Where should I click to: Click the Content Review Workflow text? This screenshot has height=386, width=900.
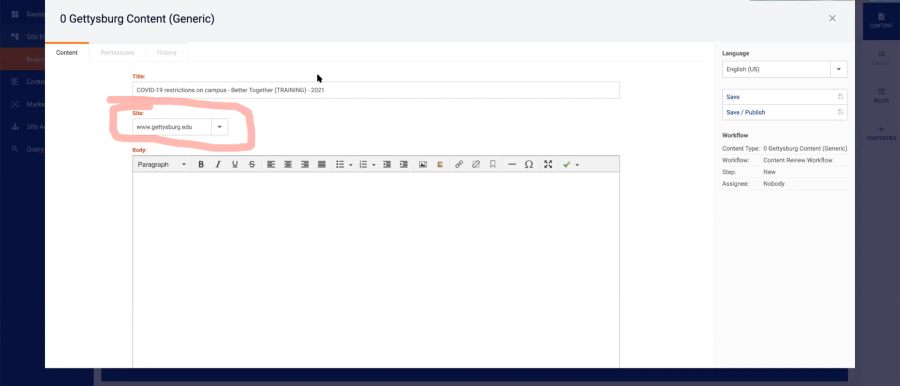pyautogui.click(x=798, y=160)
